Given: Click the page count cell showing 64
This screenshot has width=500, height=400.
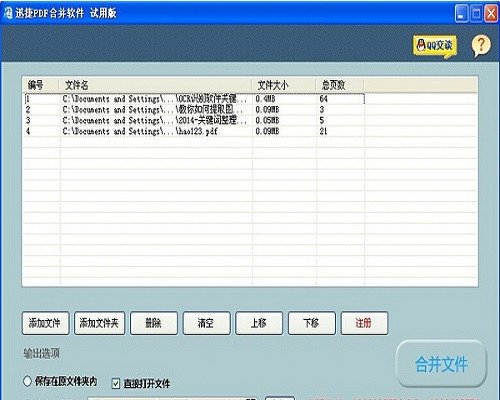Looking at the screenshot, I should click(x=323, y=99).
